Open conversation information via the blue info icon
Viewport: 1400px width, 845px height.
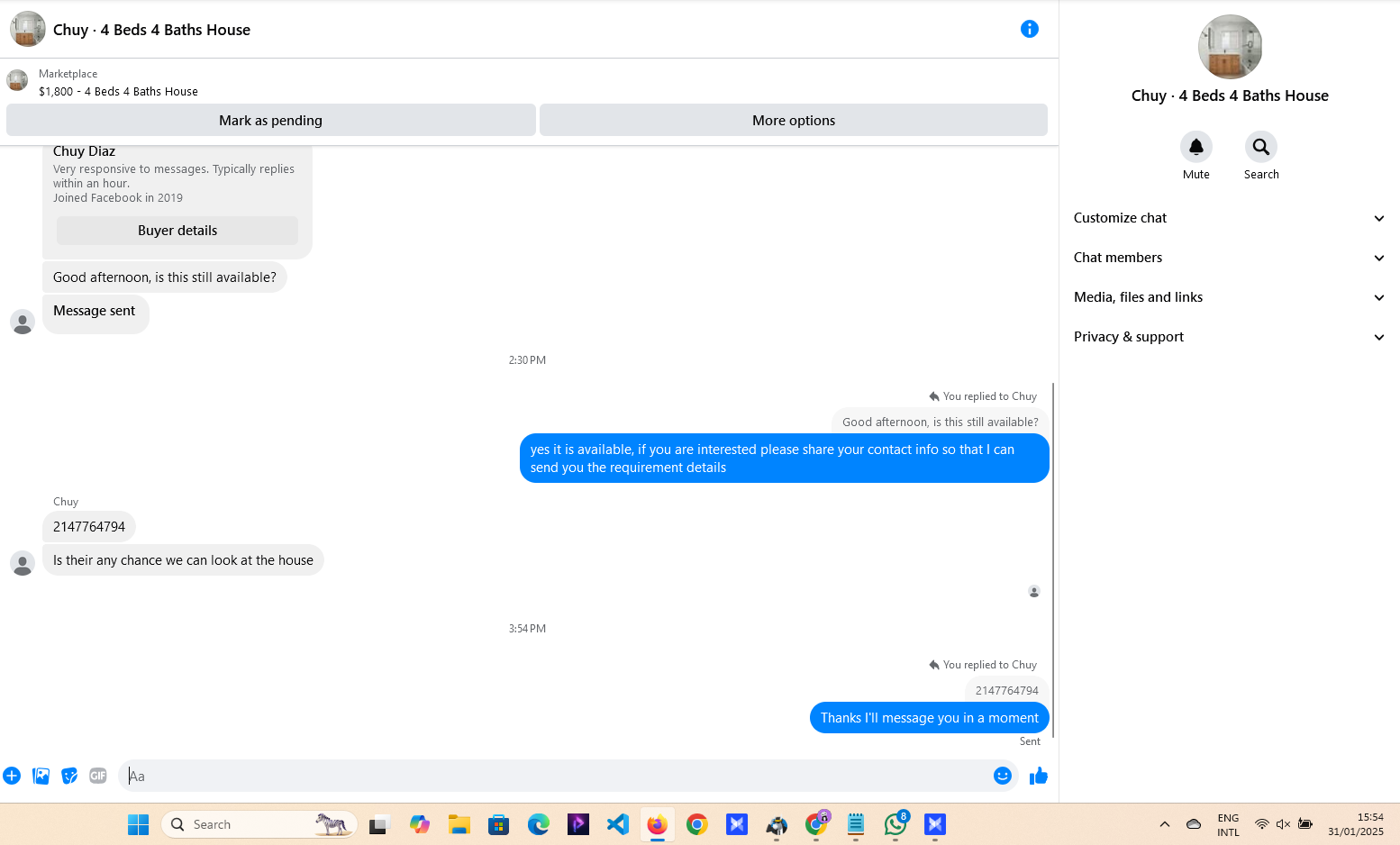[1030, 29]
